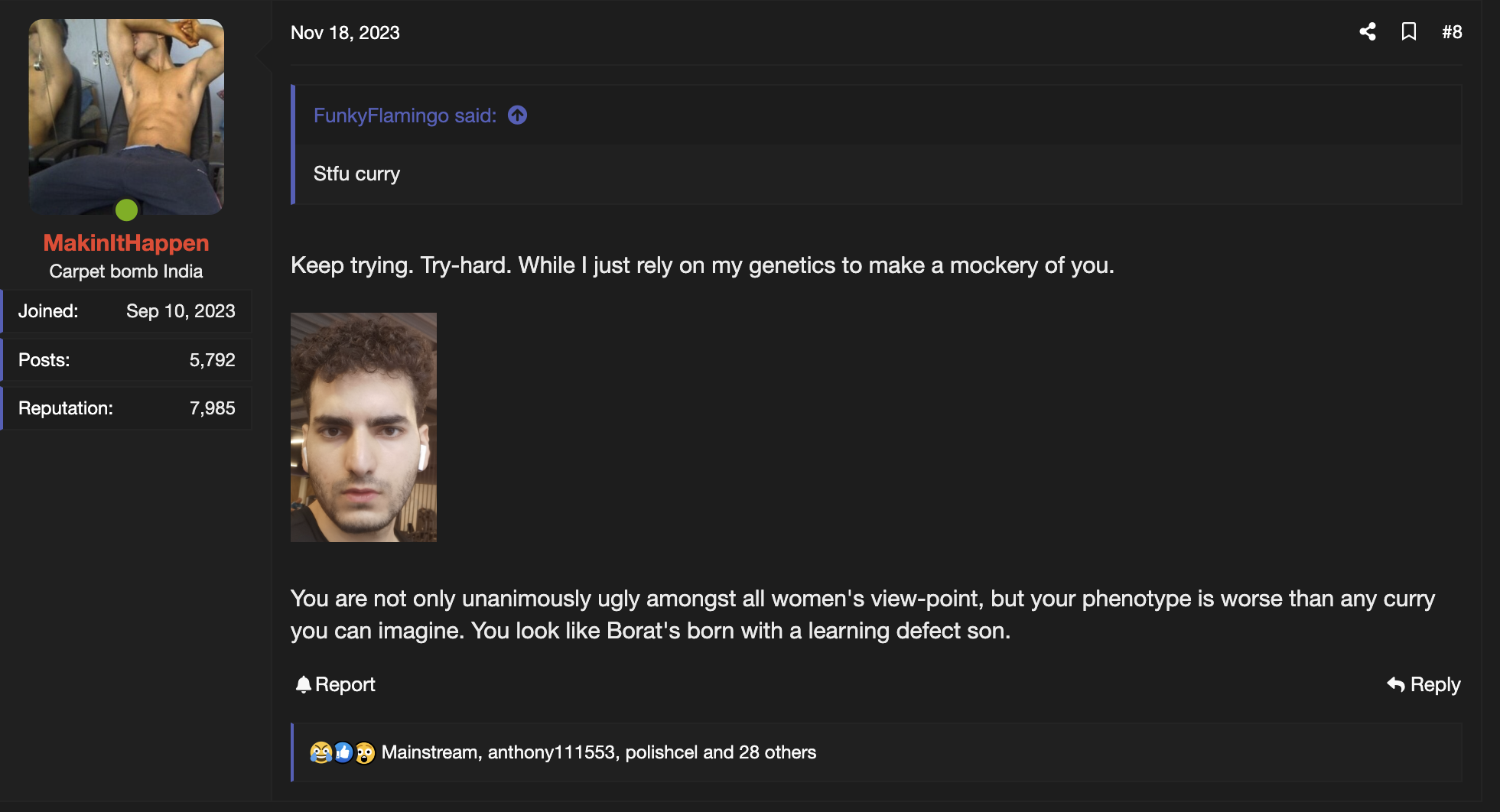Click MakinItHappen's avatar picture
1500x812 pixels.
[x=126, y=116]
